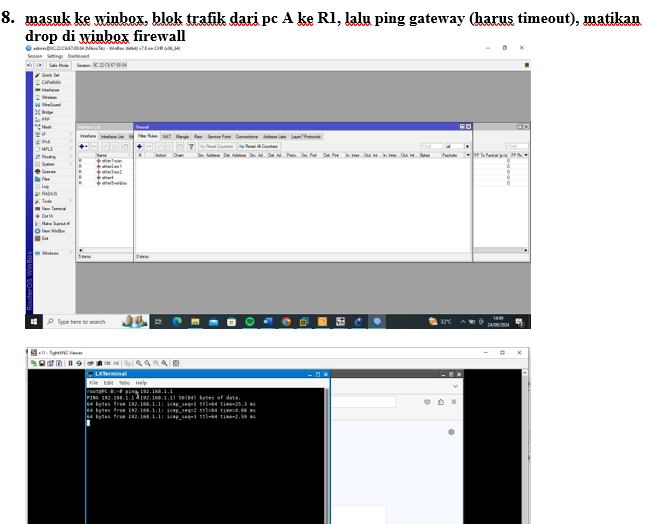
Task: Open WinBox Settings menu
Action: 55,56
